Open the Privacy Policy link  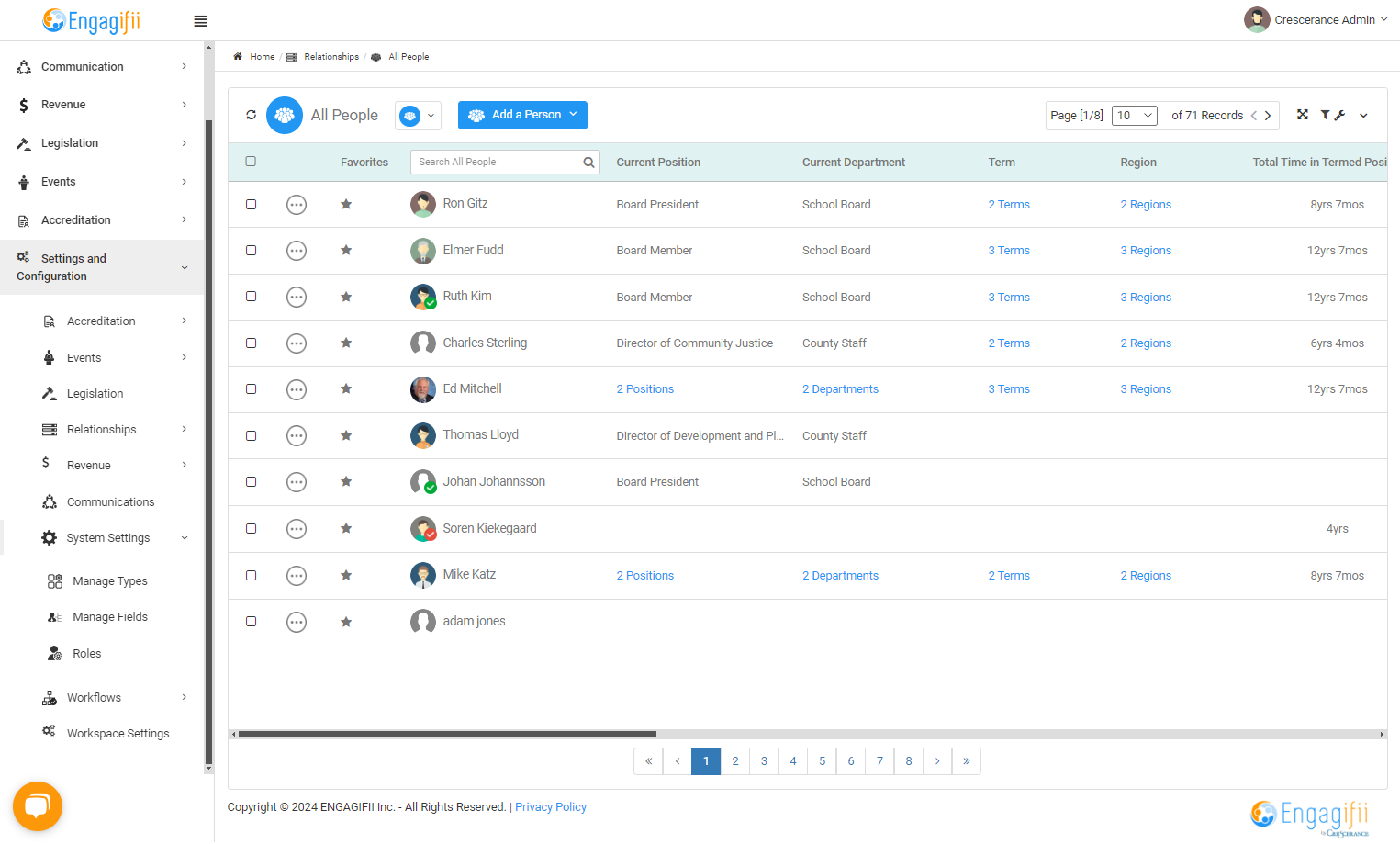point(551,807)
